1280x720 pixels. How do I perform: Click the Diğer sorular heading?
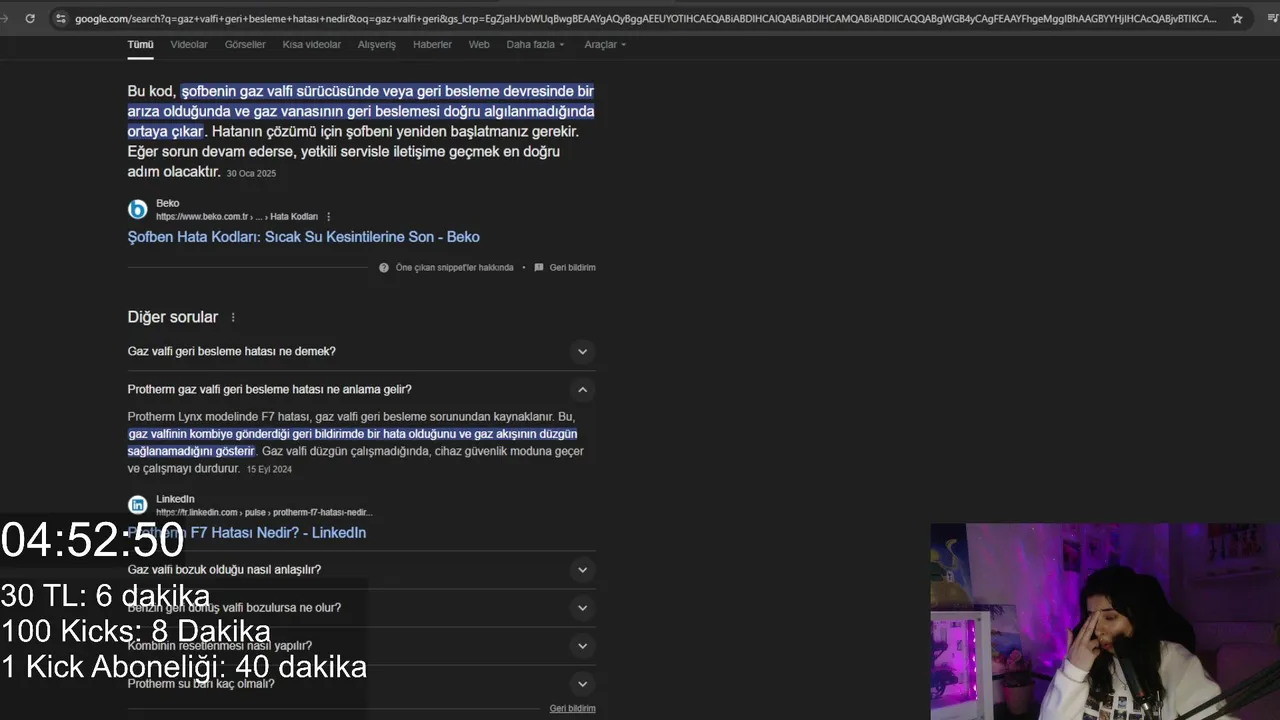click(x=172, y=317)
